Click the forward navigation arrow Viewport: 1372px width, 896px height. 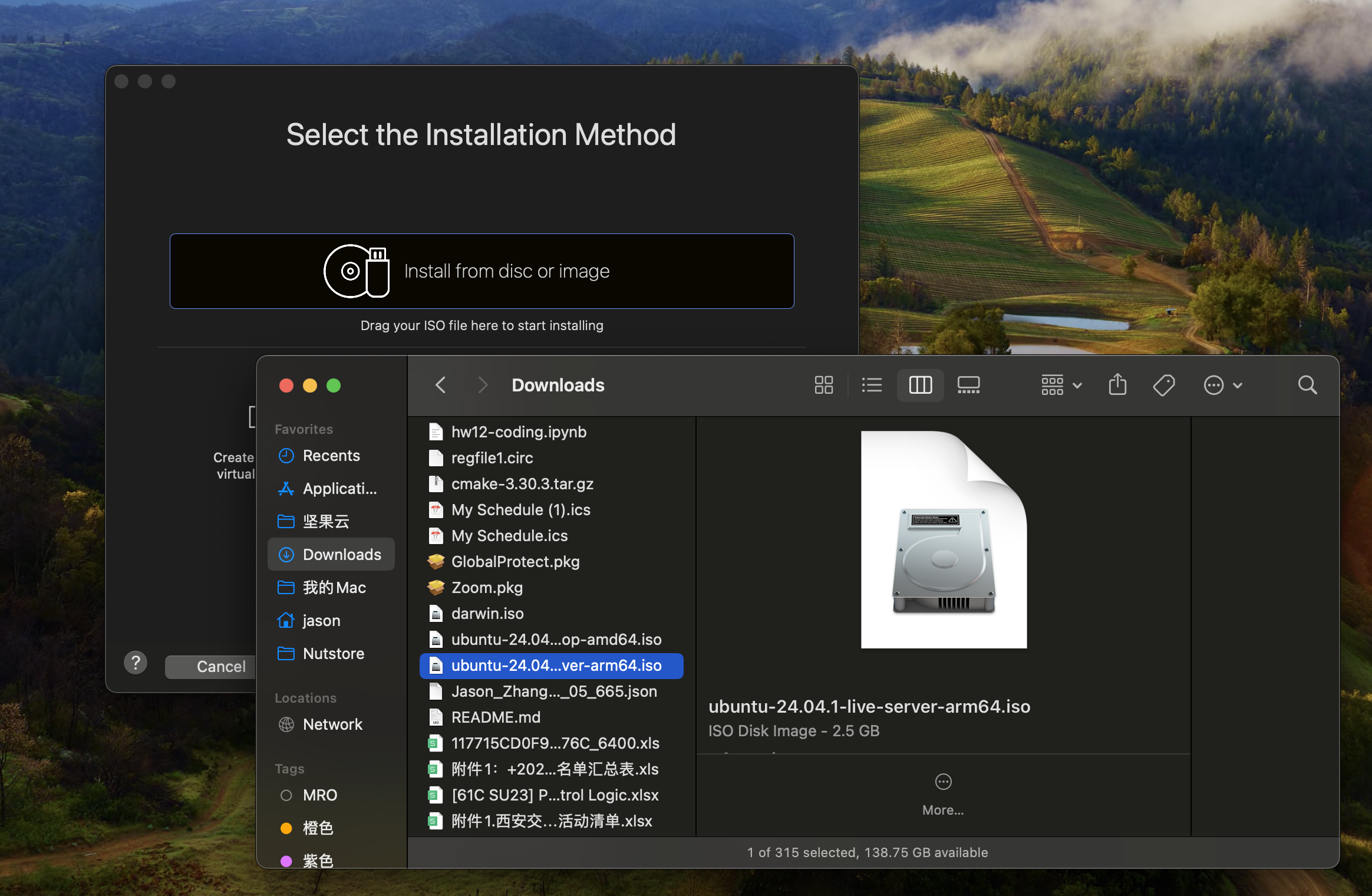tap(482, 385)
